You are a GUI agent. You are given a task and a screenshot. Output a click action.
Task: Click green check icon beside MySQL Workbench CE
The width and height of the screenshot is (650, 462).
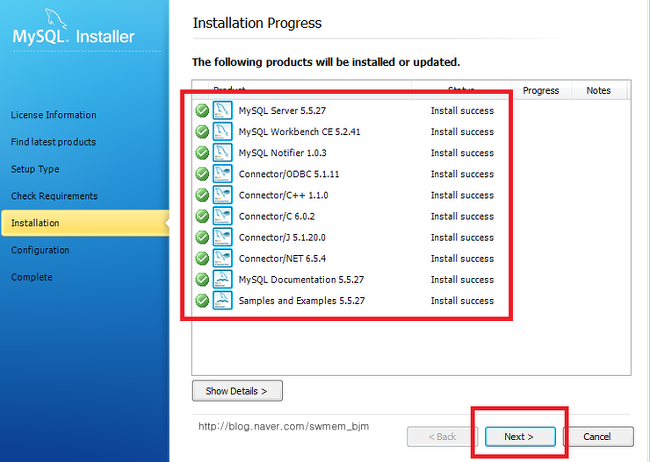coord(202,132)
